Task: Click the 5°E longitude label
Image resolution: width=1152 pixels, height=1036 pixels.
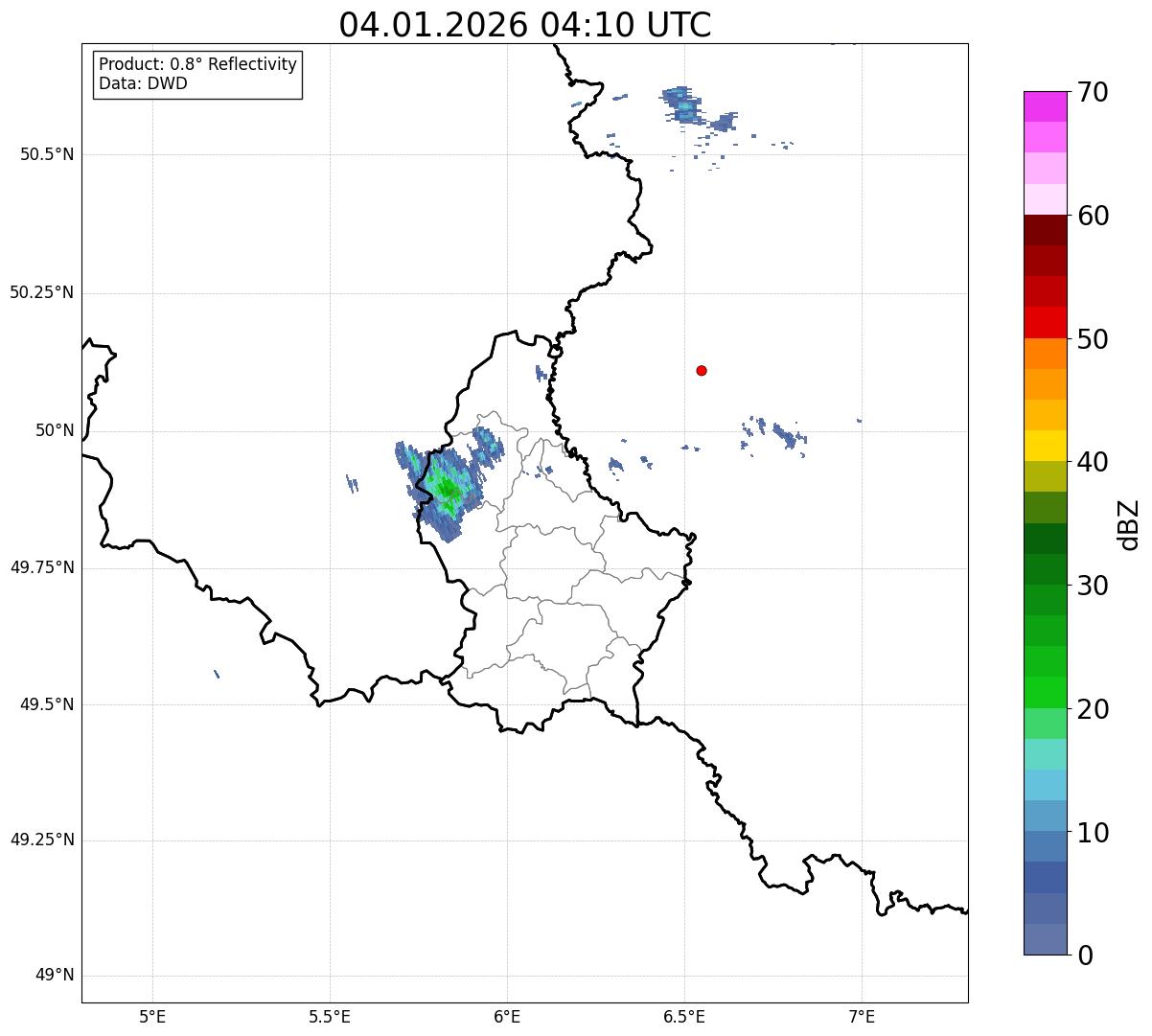Action: [x=152, y=1017]
